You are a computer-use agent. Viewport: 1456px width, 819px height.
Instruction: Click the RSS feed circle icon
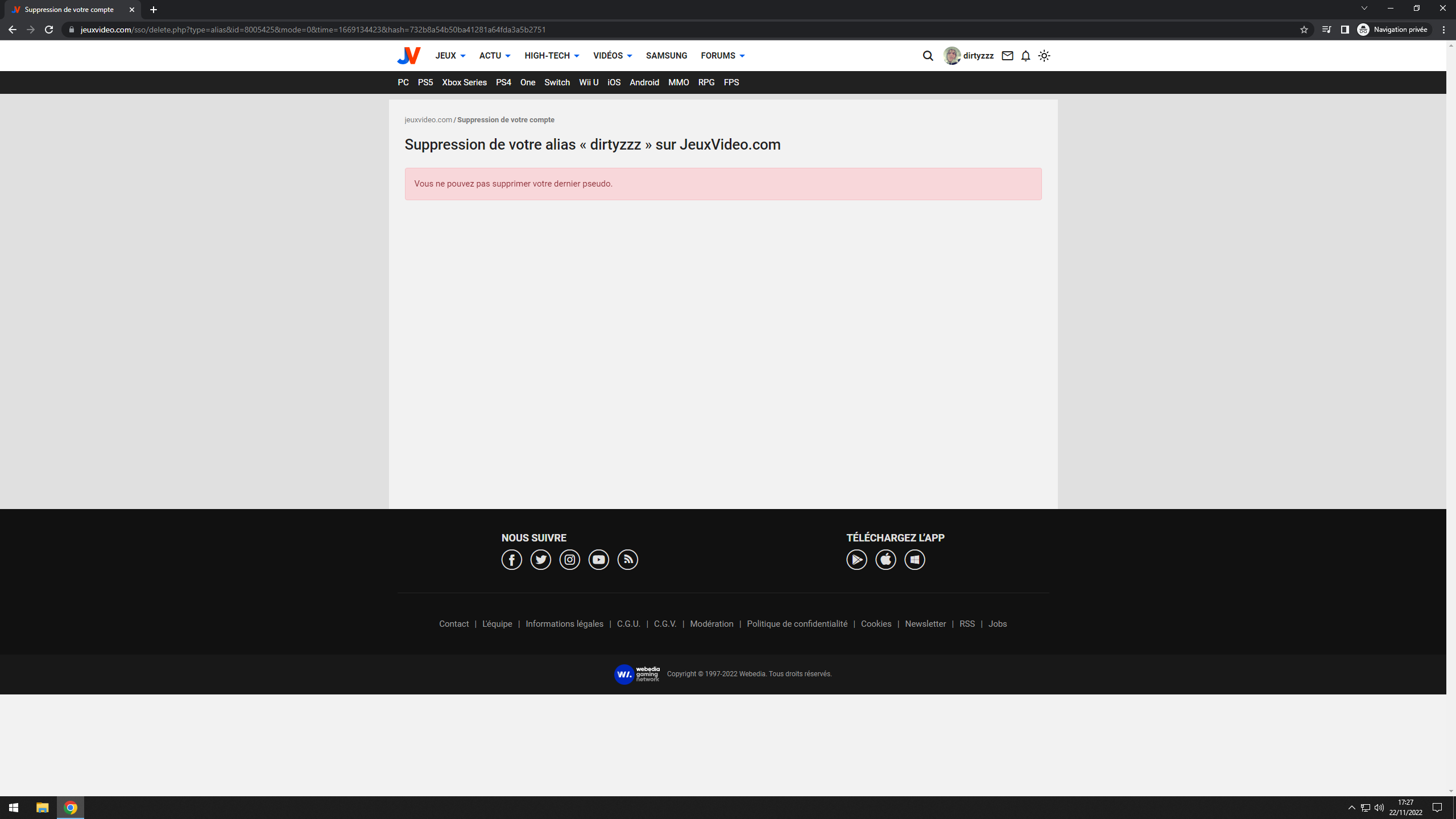tap(627, 560)
